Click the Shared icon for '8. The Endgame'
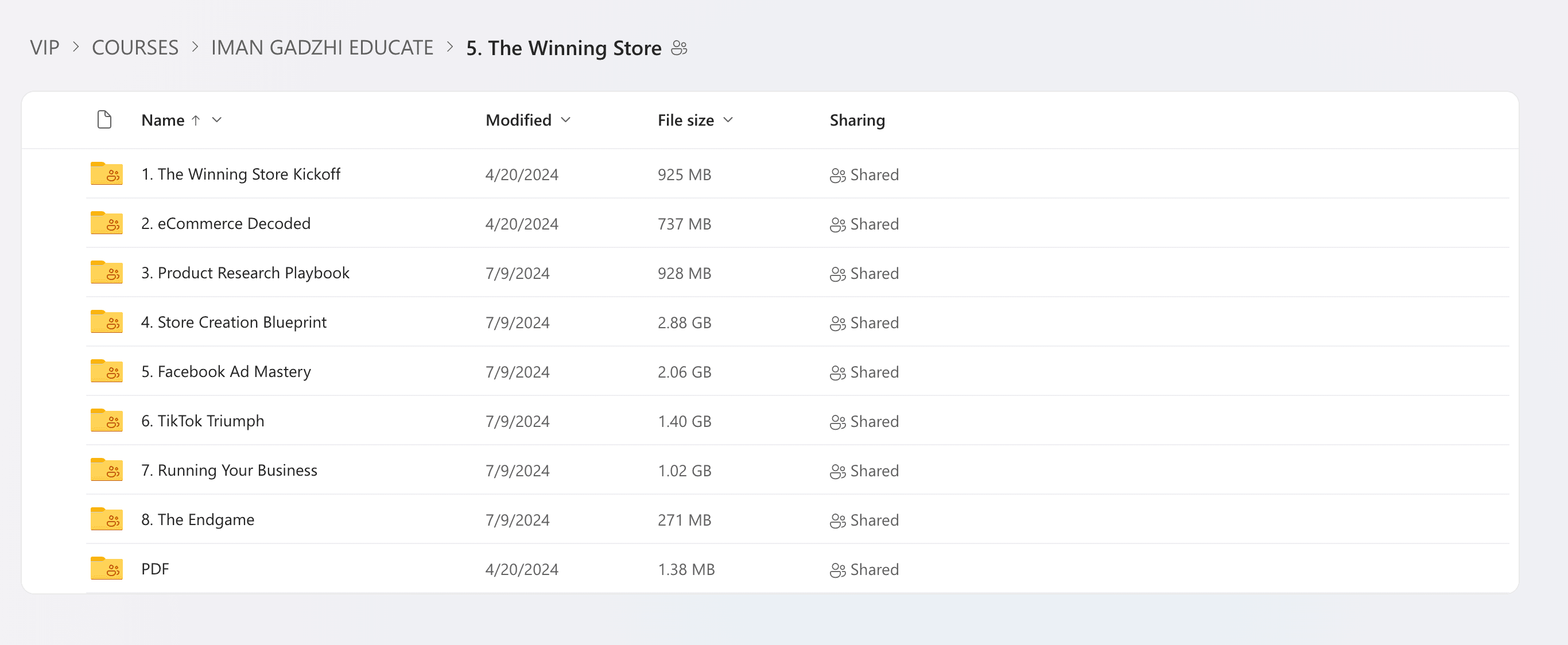 [837, 520]
